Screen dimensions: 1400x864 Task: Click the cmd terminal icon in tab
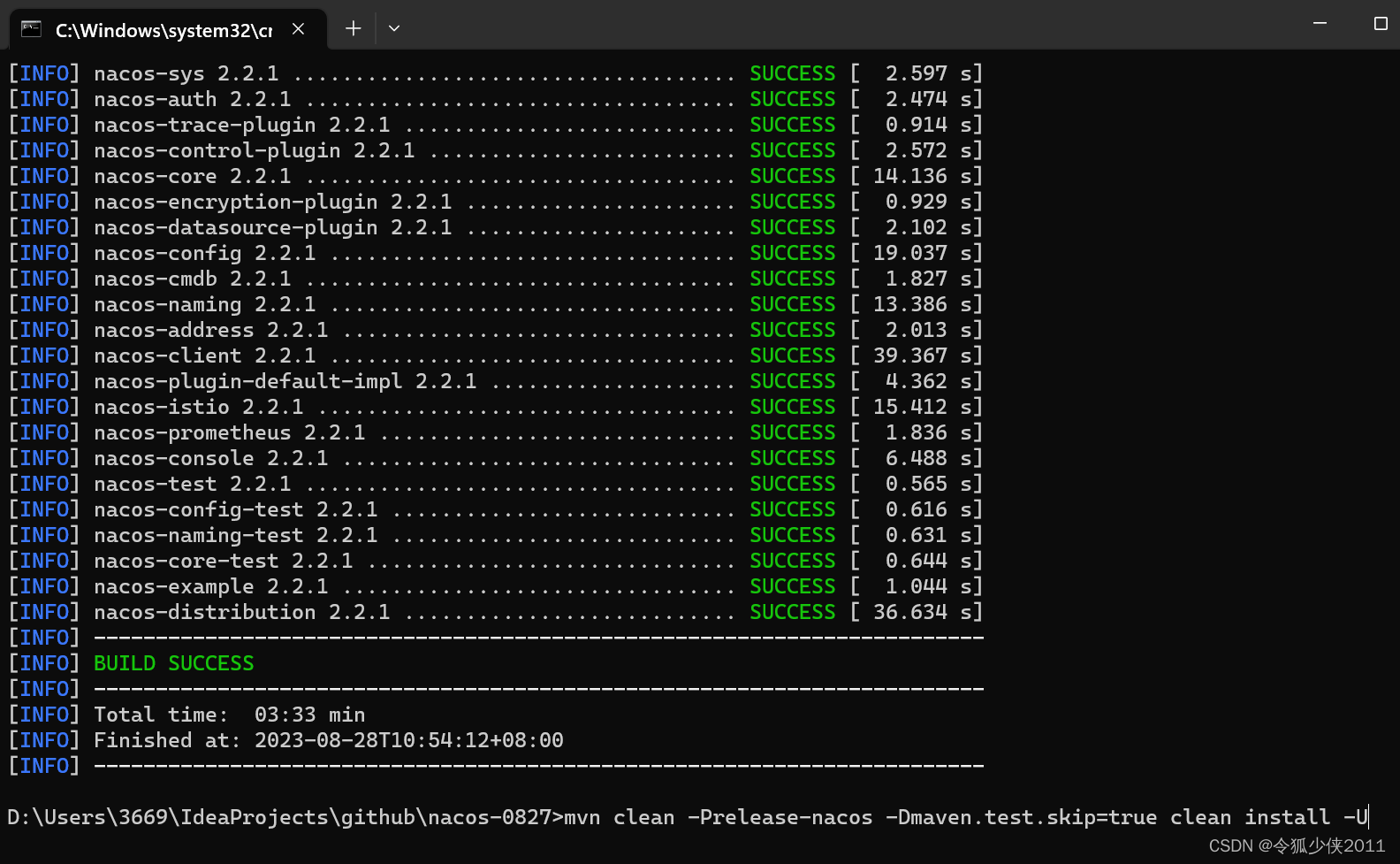[x=31, y=29]
